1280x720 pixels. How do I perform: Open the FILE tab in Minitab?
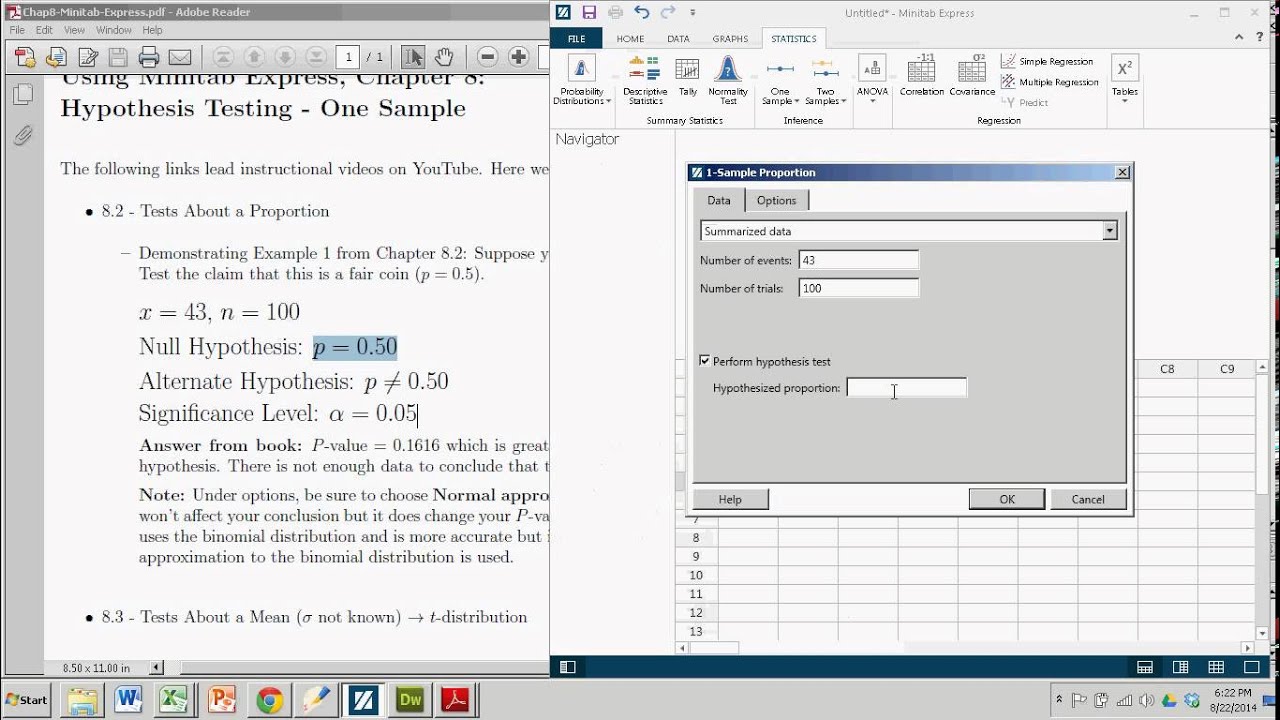pyautogui.click(x=577, y=39)
